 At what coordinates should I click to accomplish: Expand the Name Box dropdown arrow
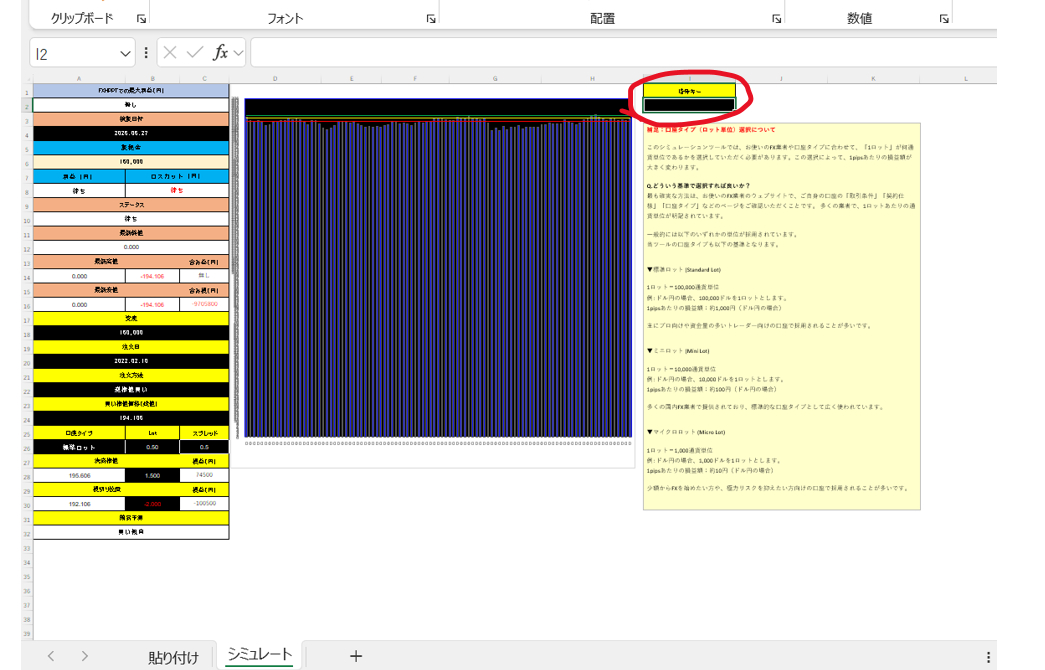[126, 54]
